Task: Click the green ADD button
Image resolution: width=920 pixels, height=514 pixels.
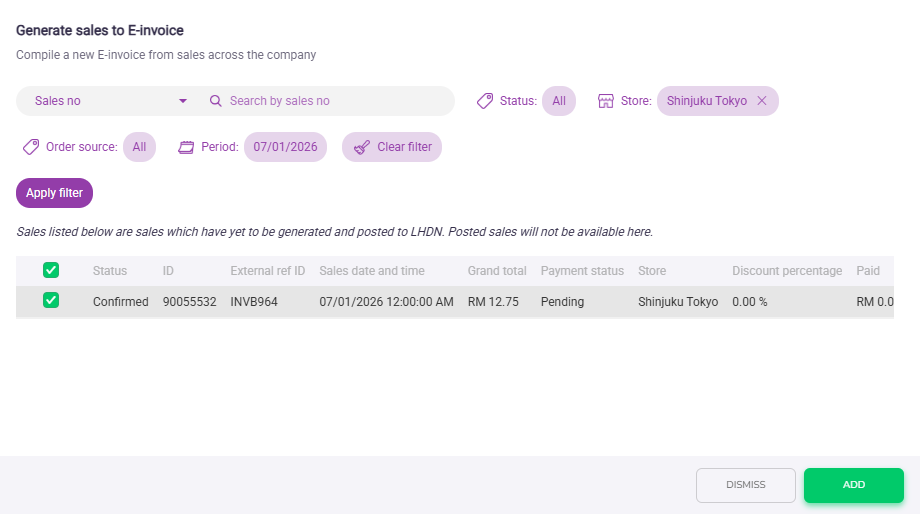Action: 853,485
